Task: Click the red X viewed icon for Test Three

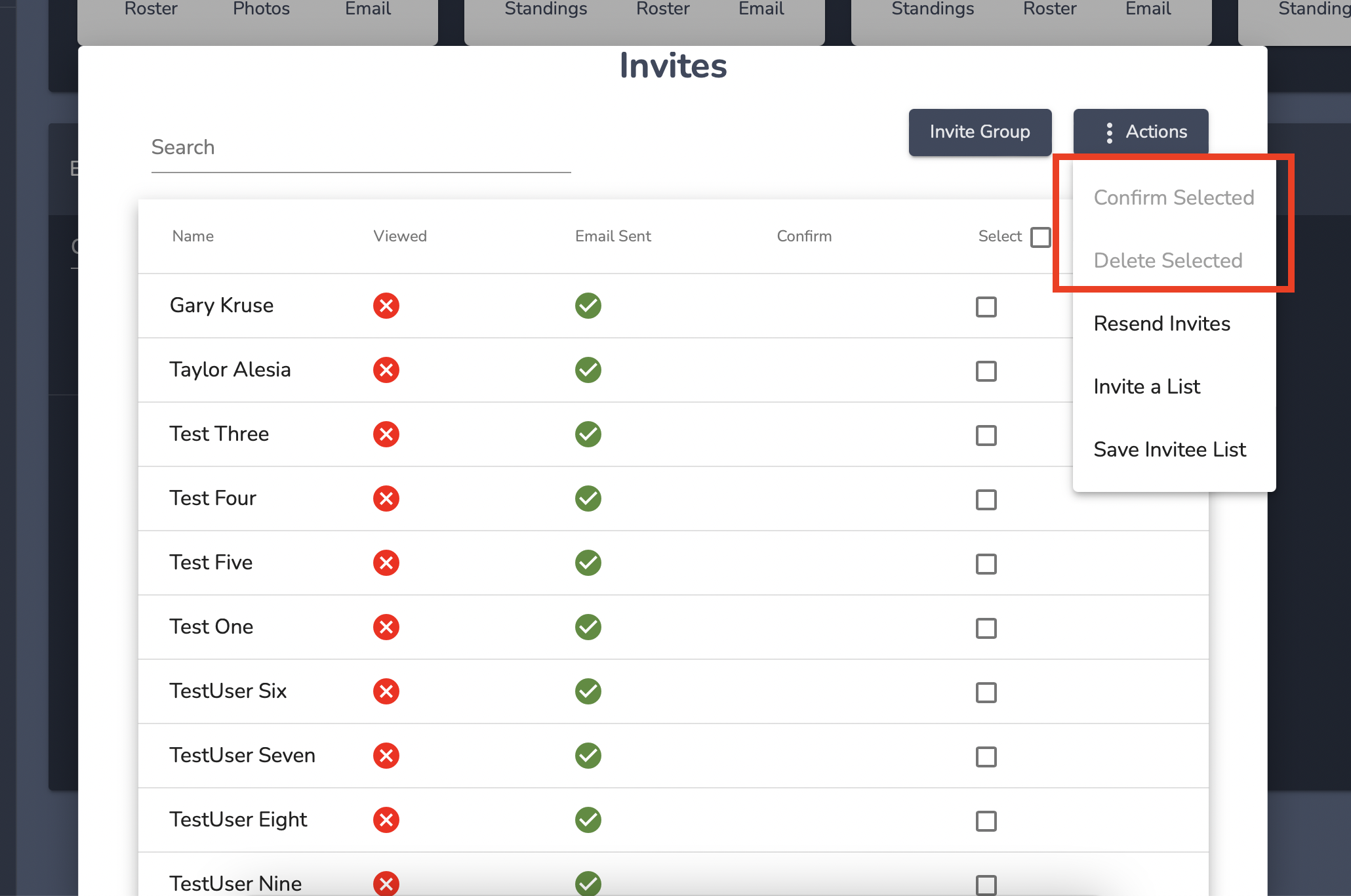Action: tap(386, 434)
